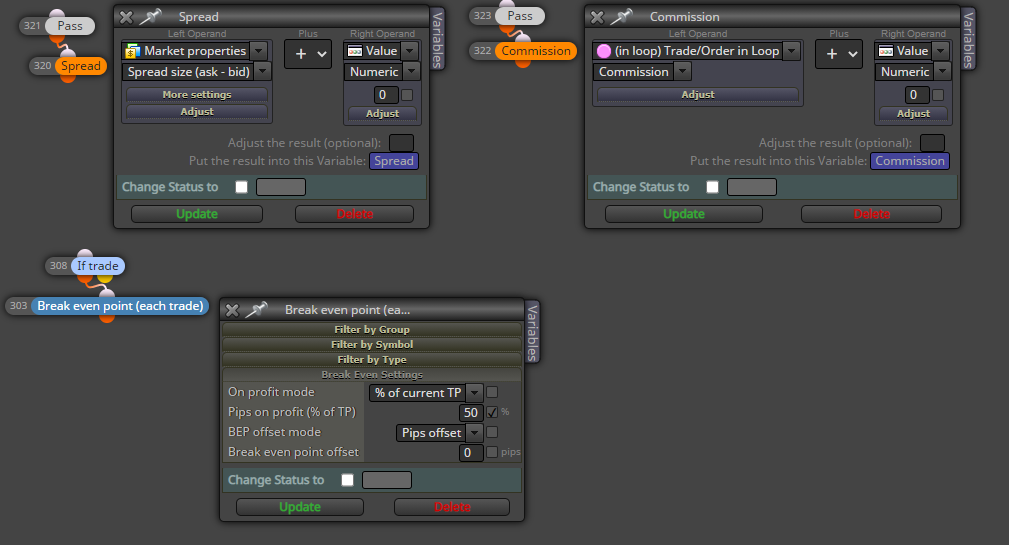Click Update in Break even point panel
This screenshot has height=545, width=1009.
300,507
